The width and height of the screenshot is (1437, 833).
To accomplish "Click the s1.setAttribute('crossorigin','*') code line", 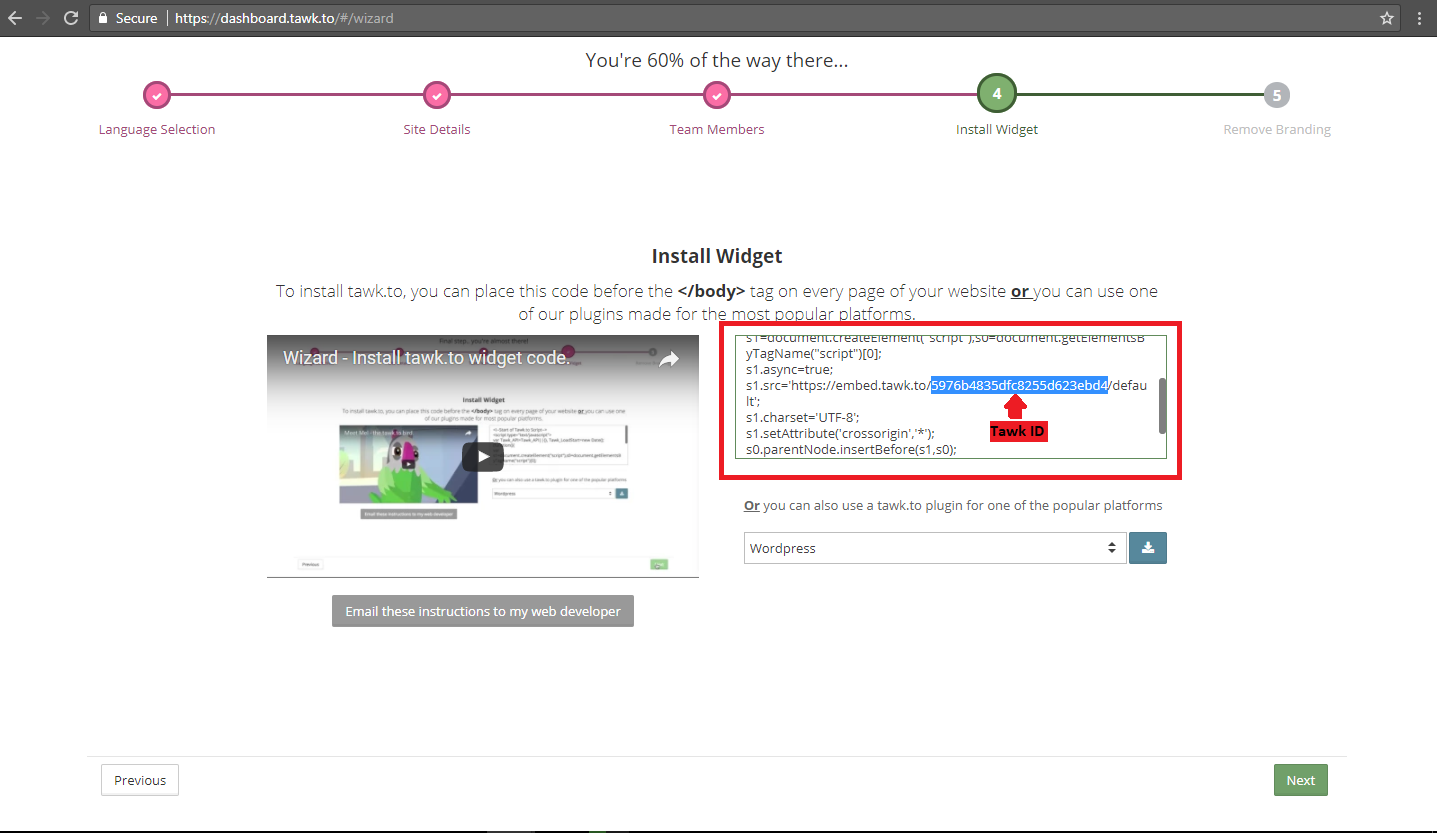I will [840, 433].
